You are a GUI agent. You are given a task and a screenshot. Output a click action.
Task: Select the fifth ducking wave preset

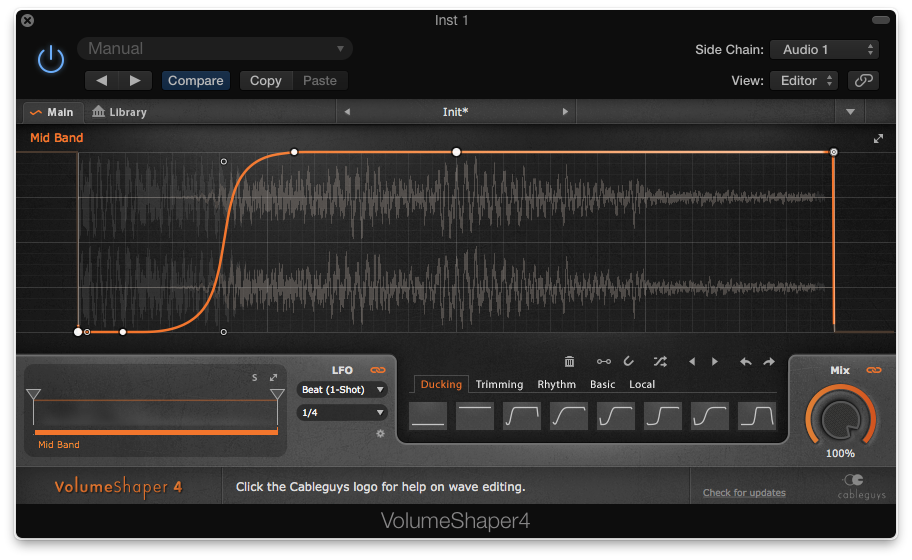pyautogui.click(x=616, y=416)
